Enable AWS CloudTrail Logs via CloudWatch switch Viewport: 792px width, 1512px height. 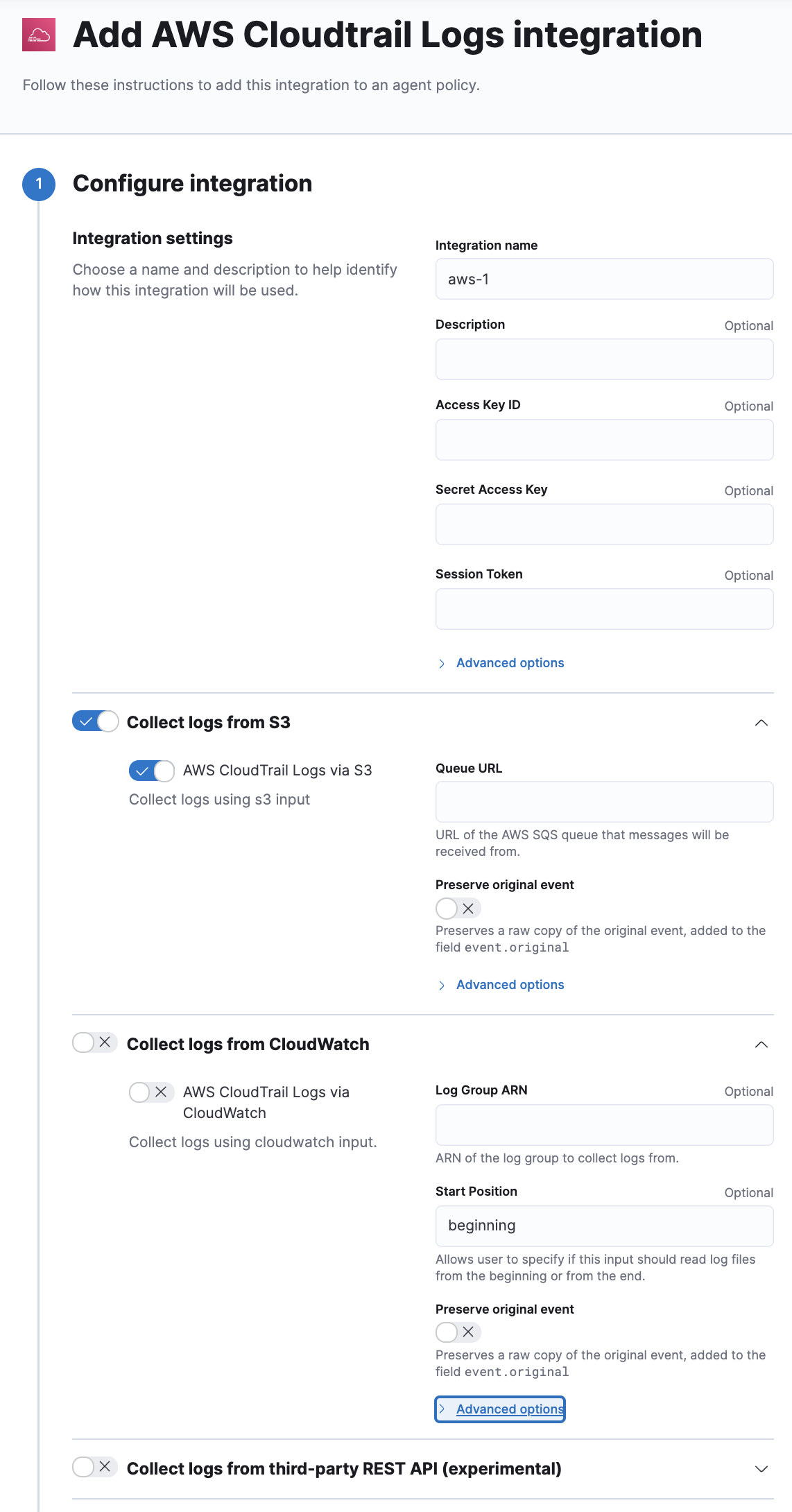pos(151,1092)
